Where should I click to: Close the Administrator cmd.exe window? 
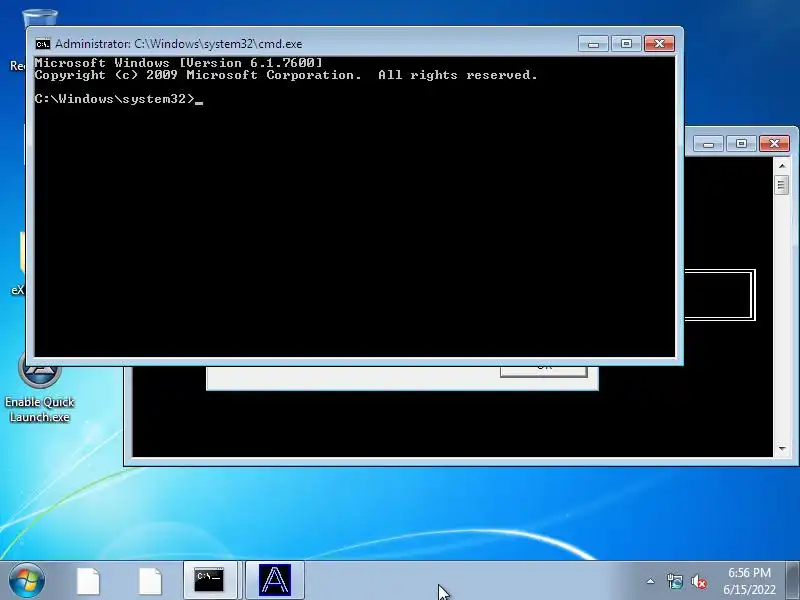point(659,44)
